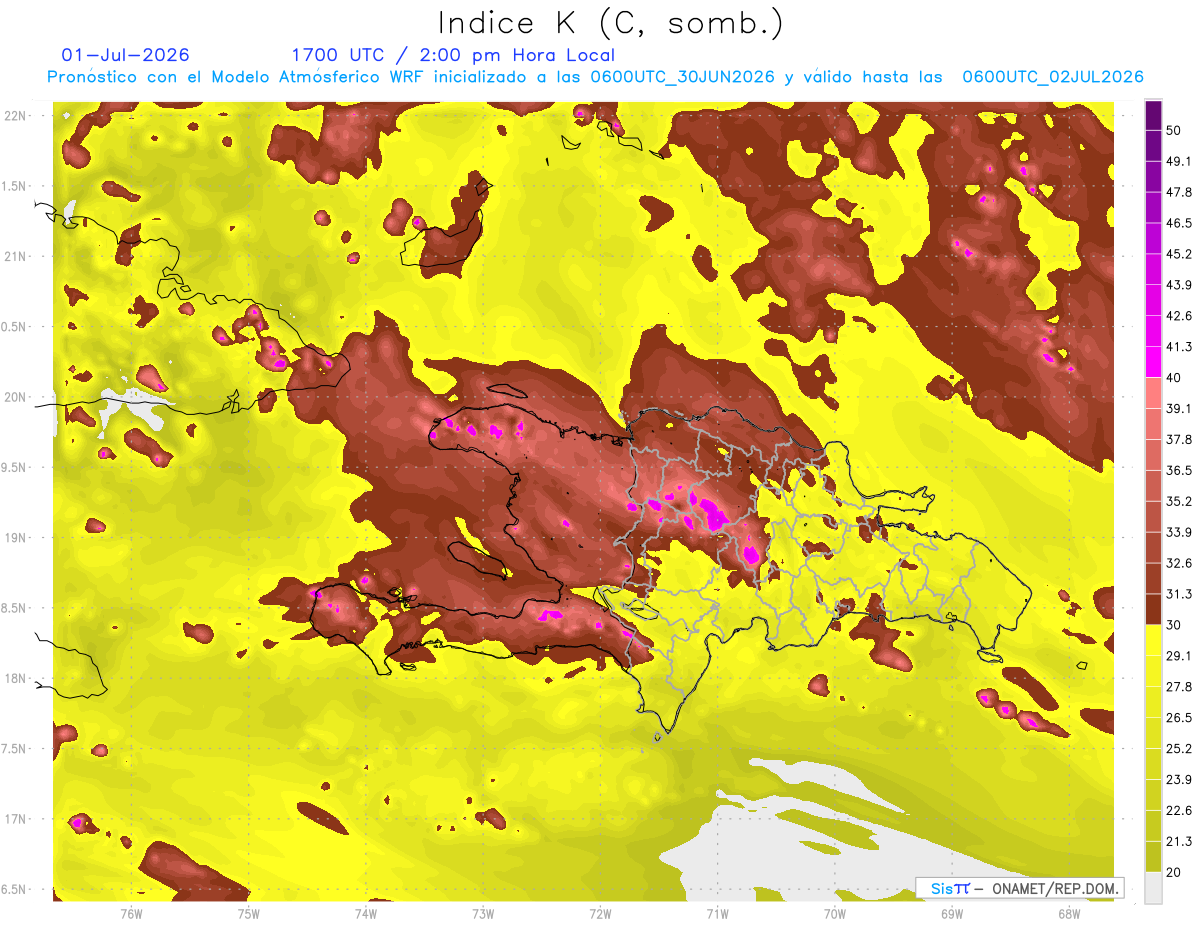
Task: Click the "27.8" colorbar value
Action: click(x=1179, y=687)
